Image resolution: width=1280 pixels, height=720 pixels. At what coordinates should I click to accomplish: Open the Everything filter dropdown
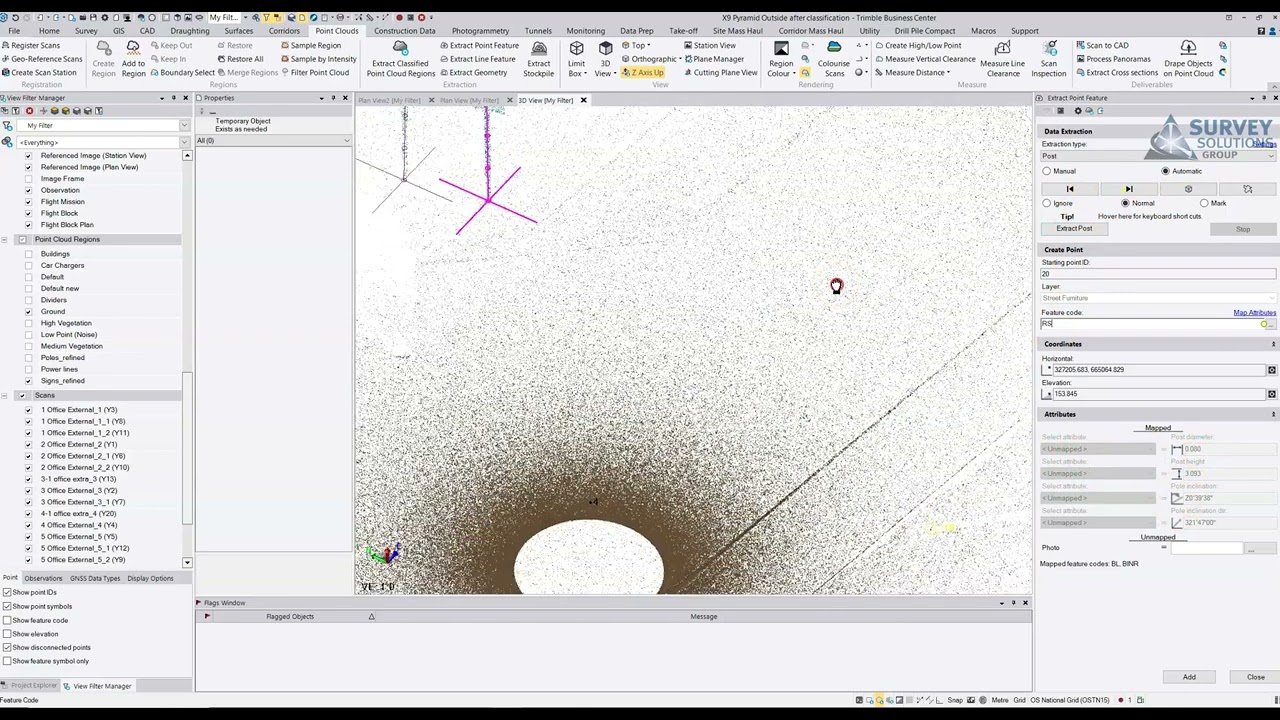point(185,142)
